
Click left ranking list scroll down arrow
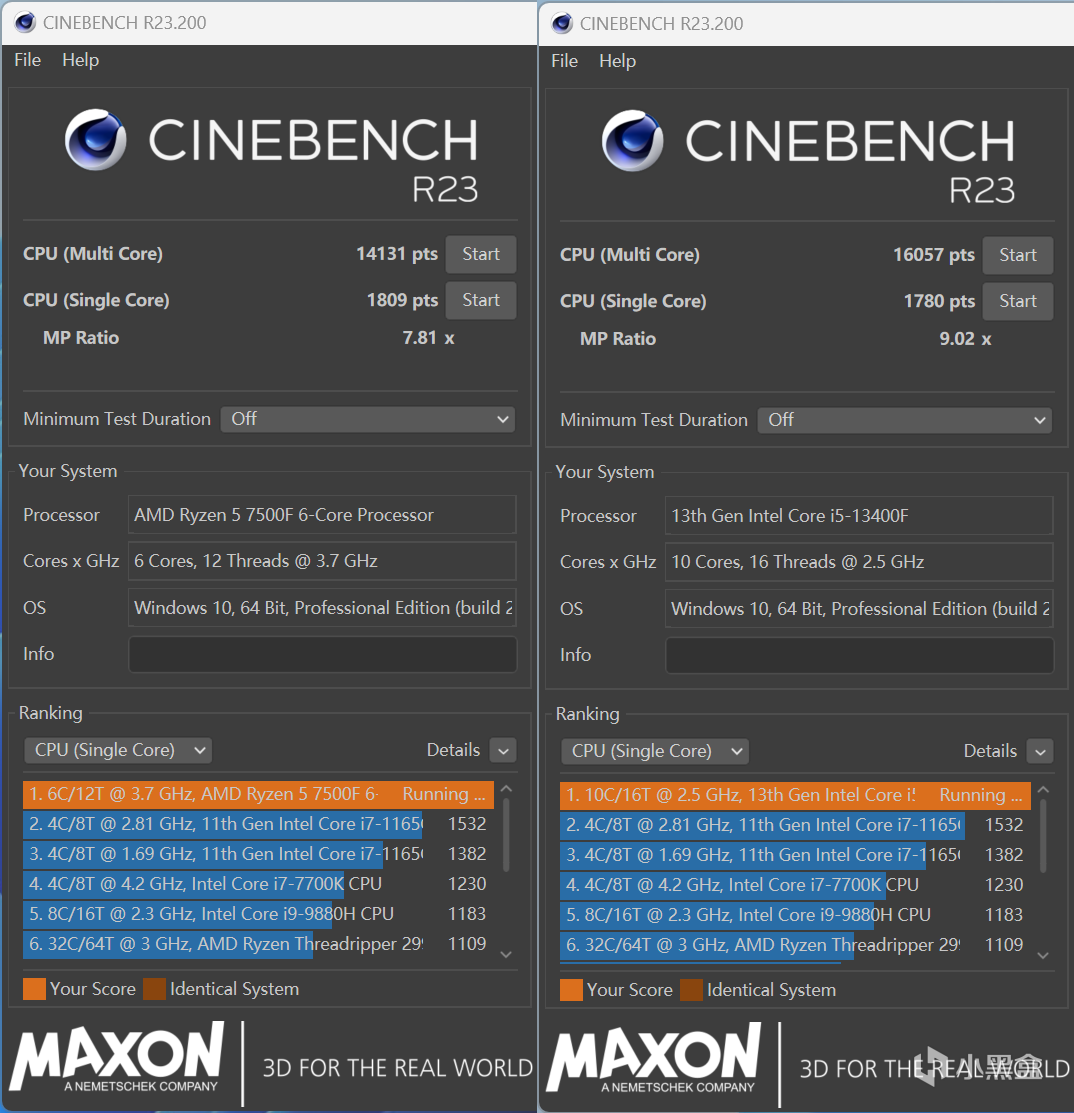coord(506,955)
